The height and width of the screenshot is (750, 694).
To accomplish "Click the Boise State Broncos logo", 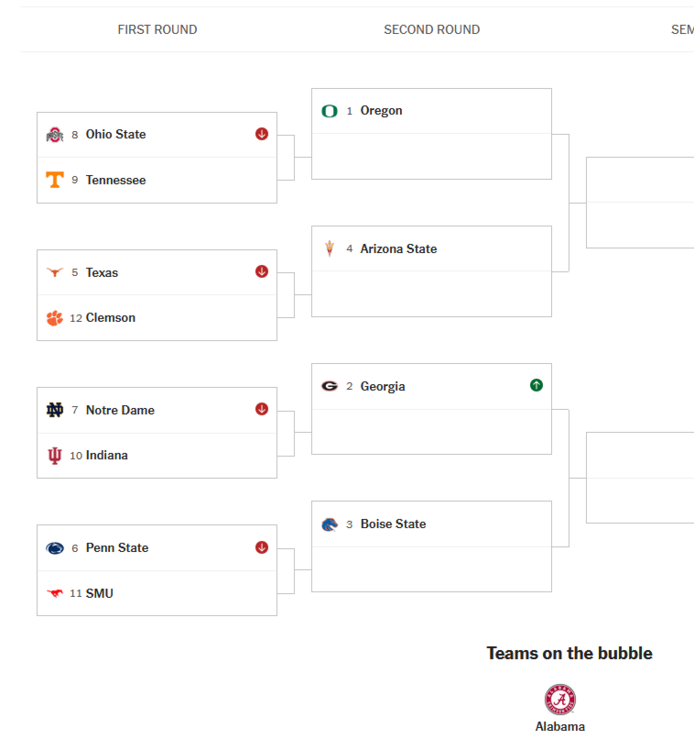I will 329,524.
